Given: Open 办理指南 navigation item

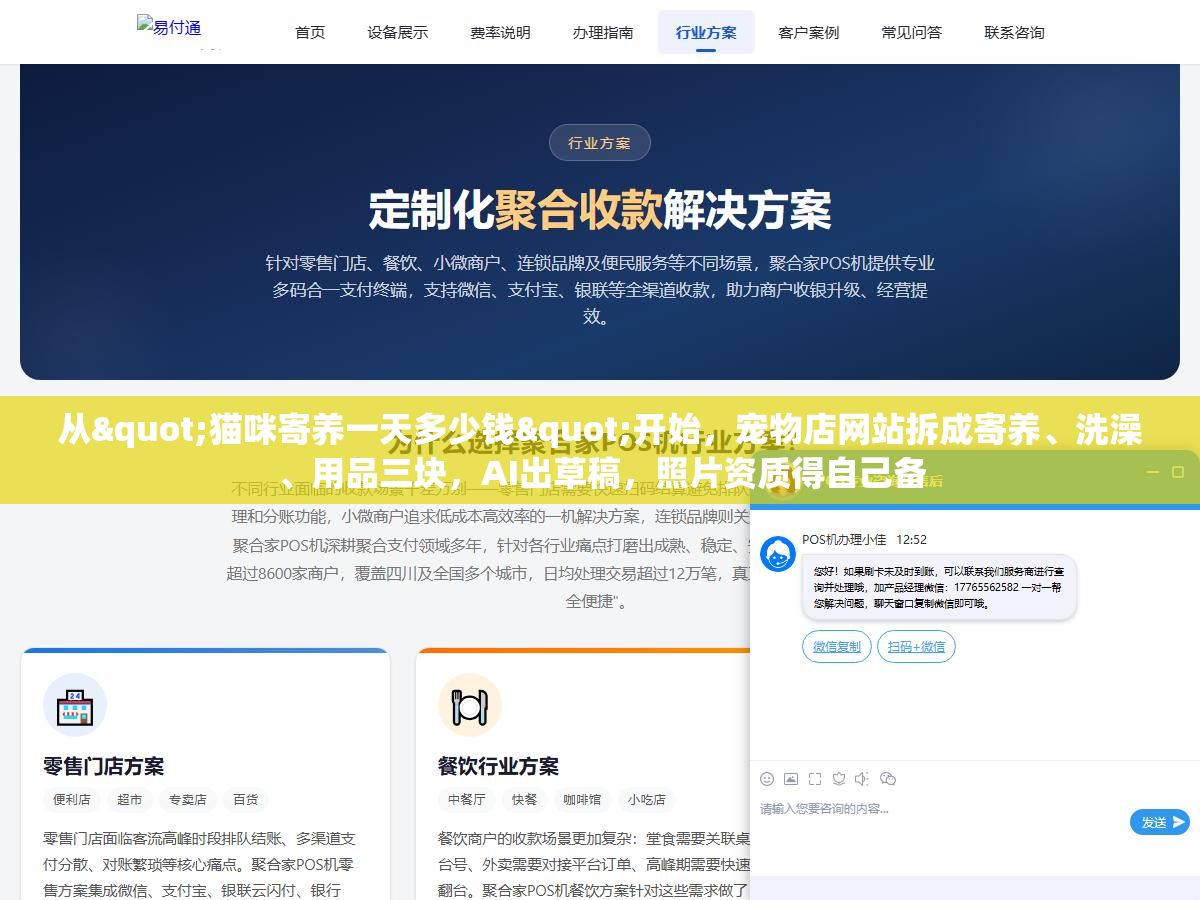Looking at the screenshot, I should 603,32.
